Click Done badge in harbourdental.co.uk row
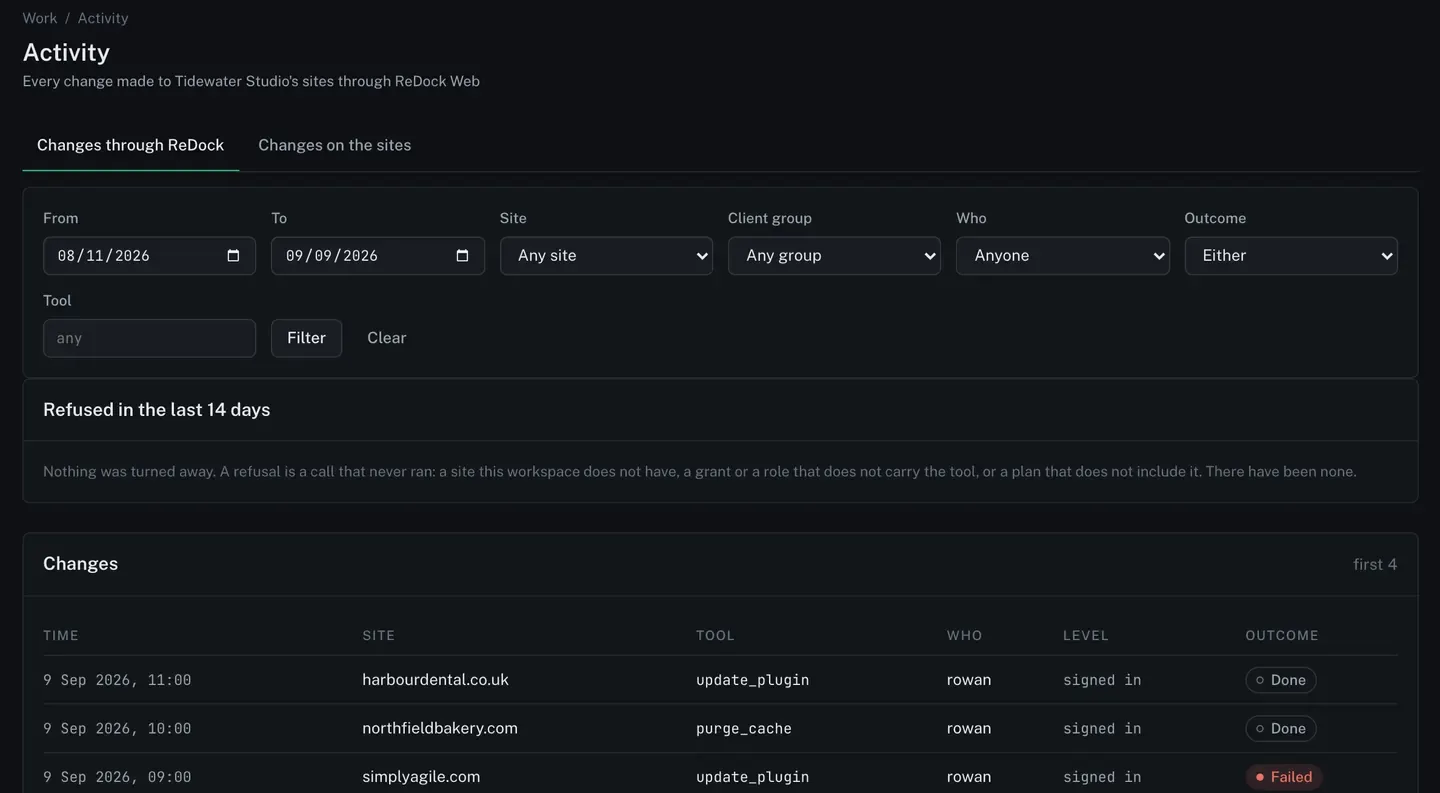This screenshot has height=793, width=1440. click(x=1281, y=680)
